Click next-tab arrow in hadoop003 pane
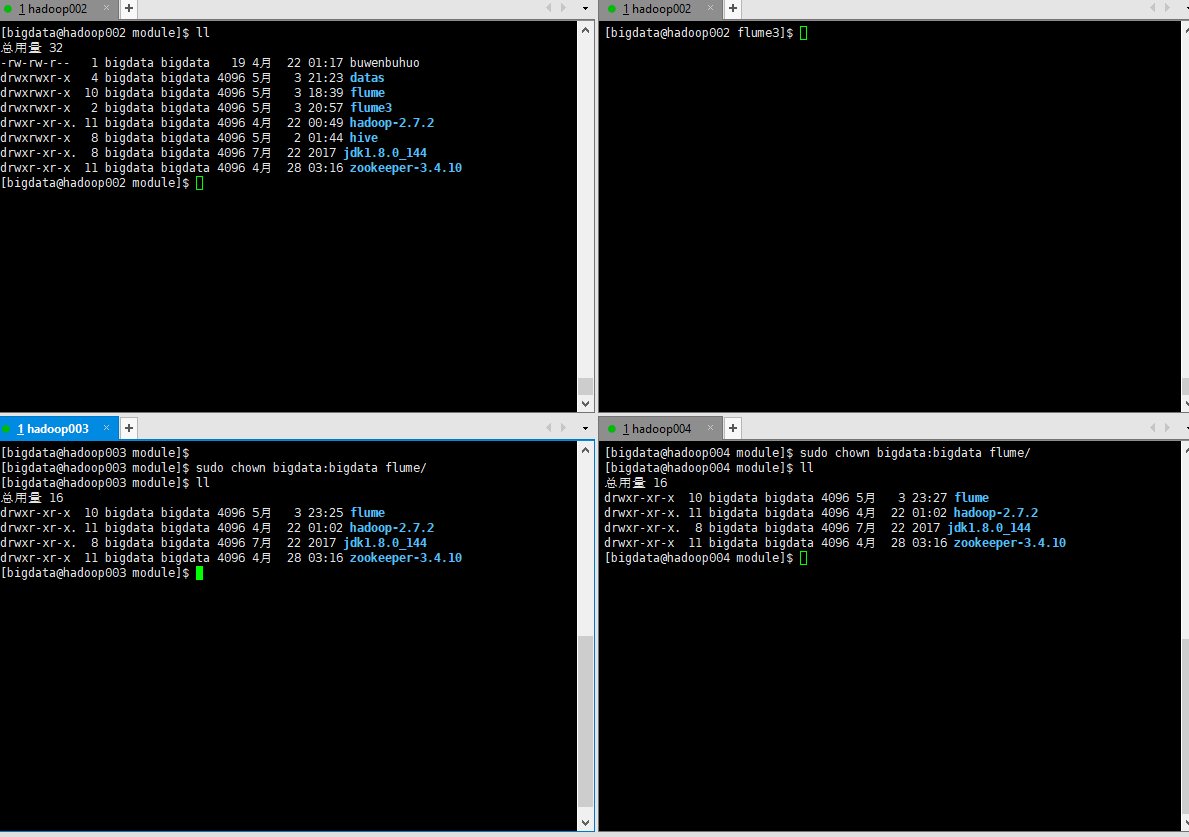This screenshot has width=1189, height=837. pyautogui.click(x=563, y=428)
